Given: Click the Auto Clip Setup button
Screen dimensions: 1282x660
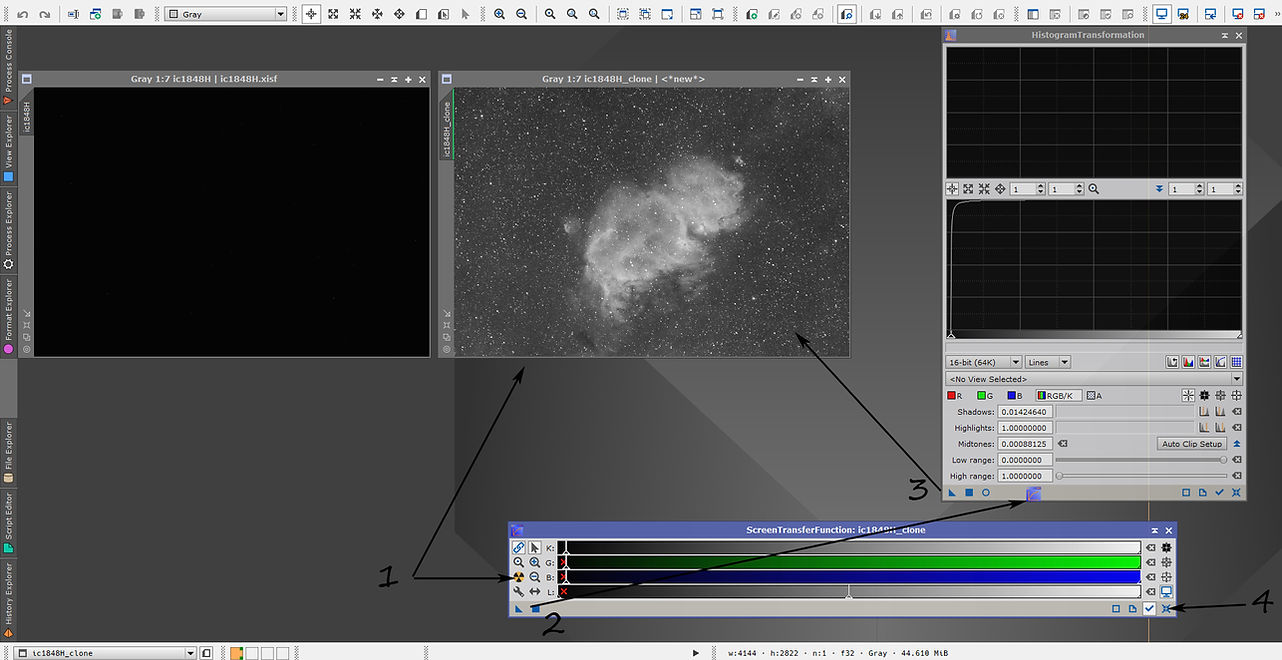Looking at the screenshot, I should point(1192,444).
